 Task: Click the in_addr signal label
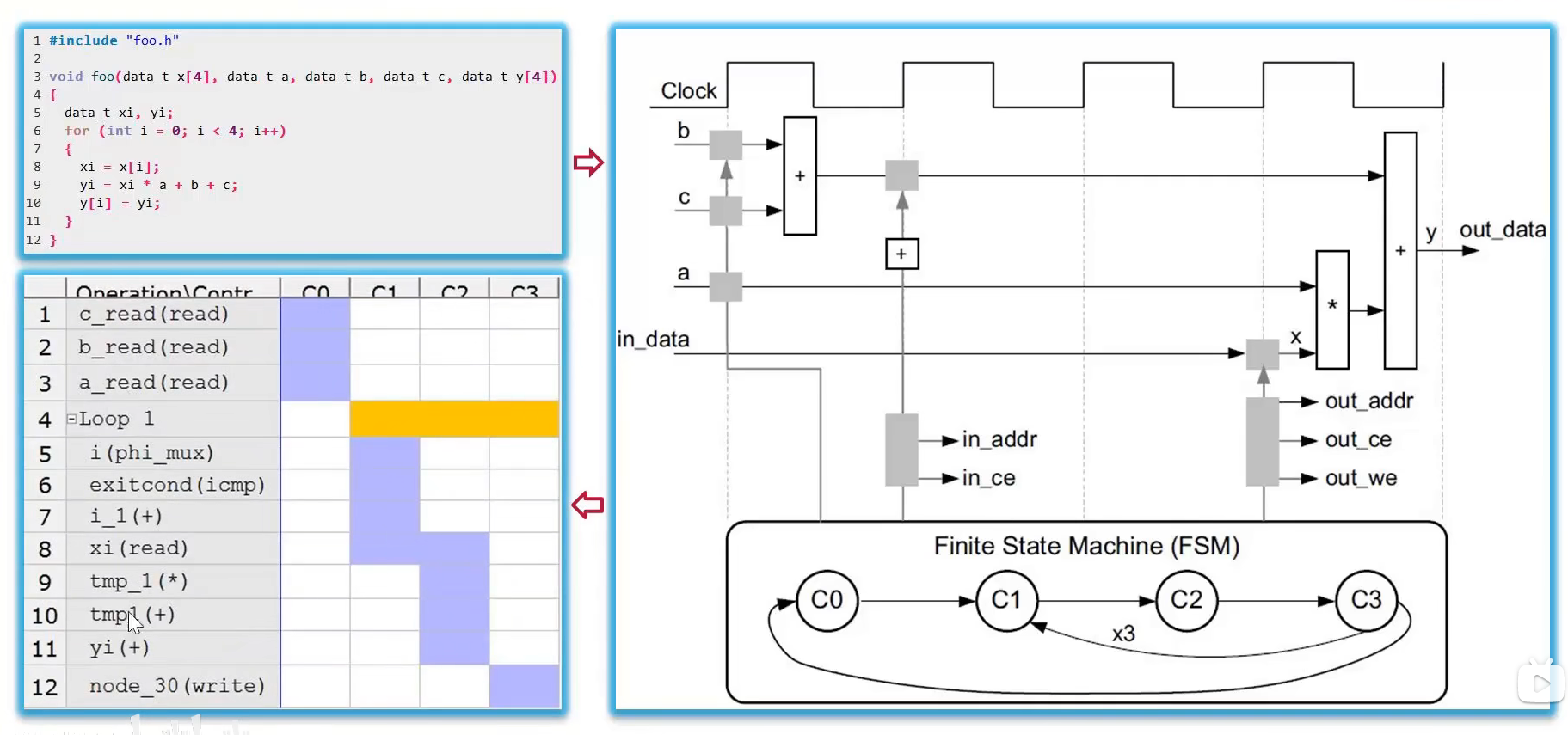coord(999,439)
